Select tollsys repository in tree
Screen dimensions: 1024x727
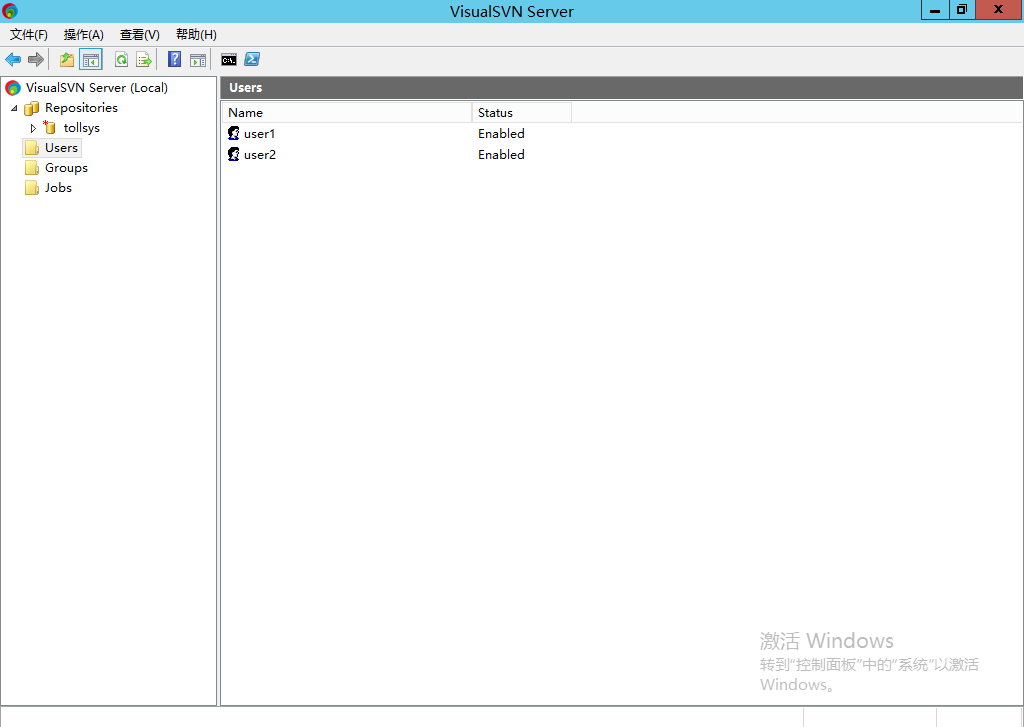point(82,128)
